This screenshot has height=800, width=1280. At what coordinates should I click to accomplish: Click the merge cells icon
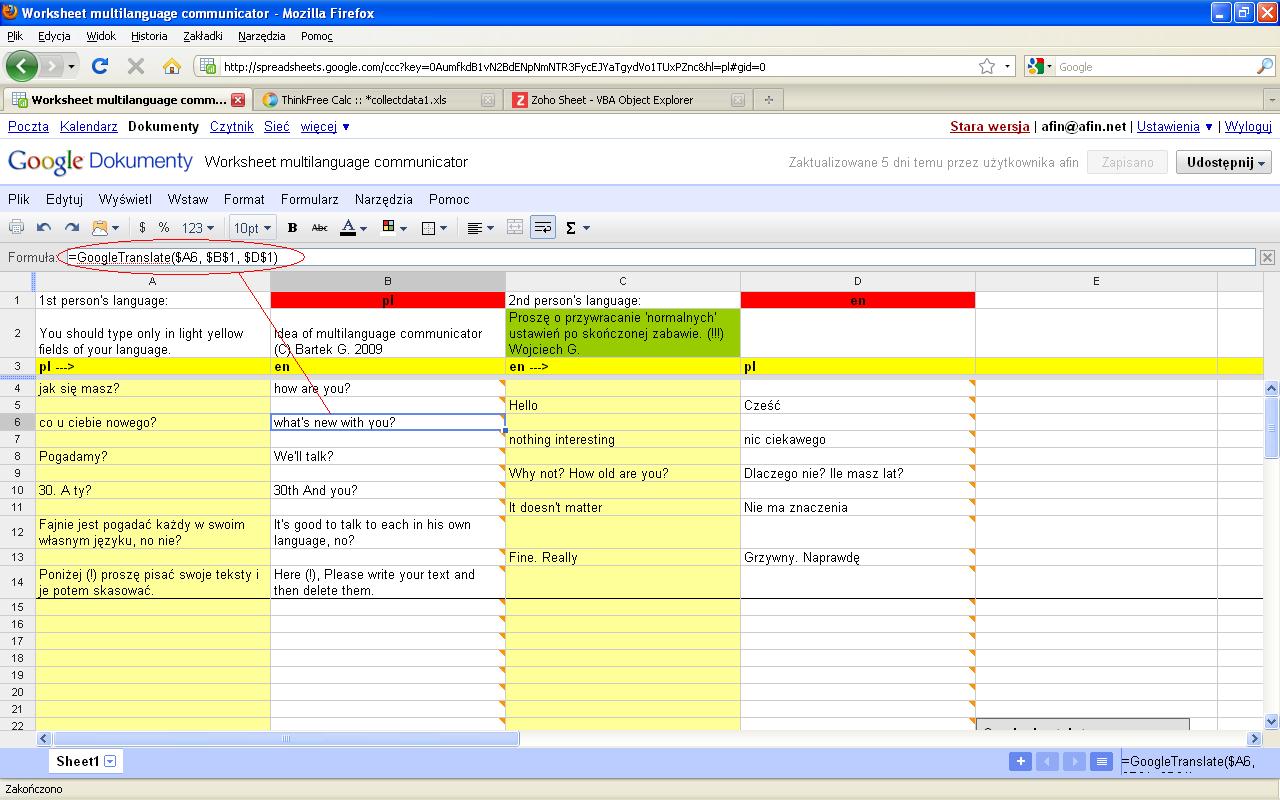pyautogui.click(x=514, y=228)
